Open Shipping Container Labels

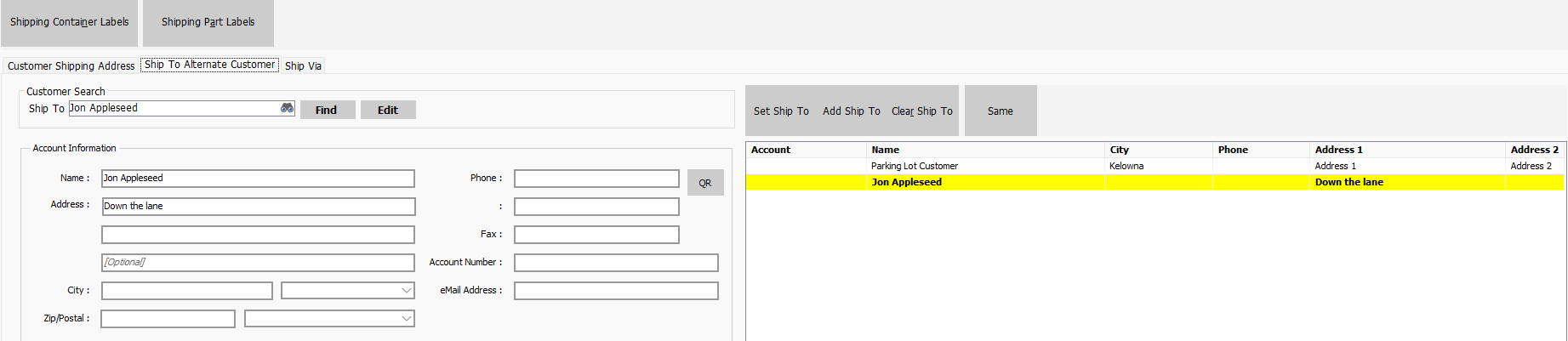coord(69,23)
